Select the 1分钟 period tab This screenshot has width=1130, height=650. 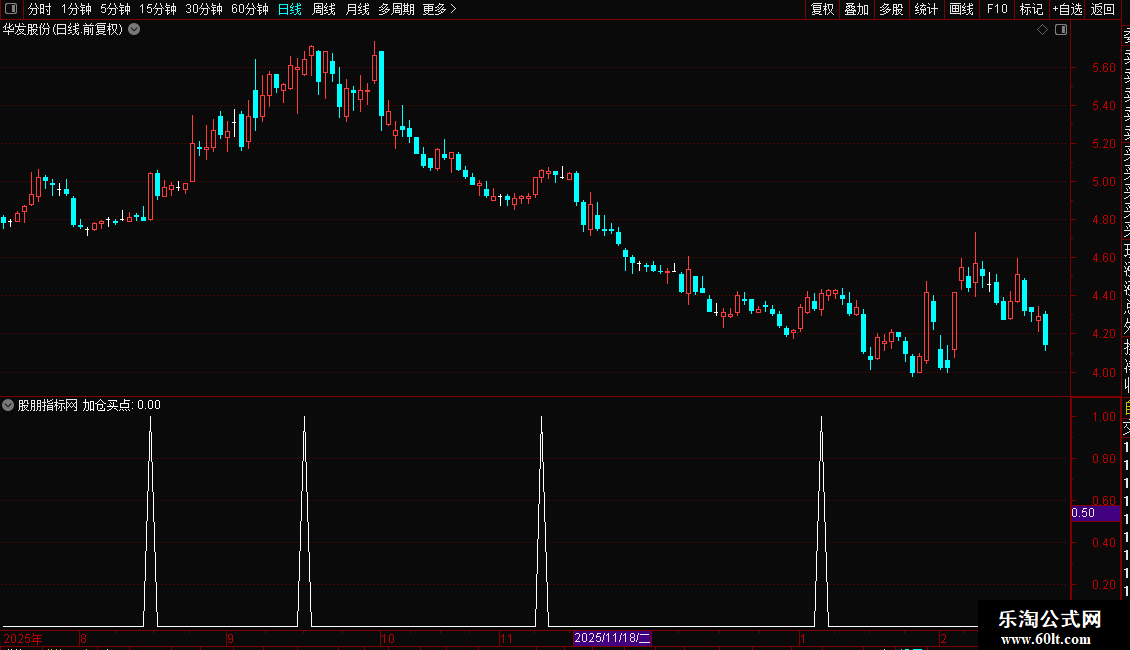point(76,9)
